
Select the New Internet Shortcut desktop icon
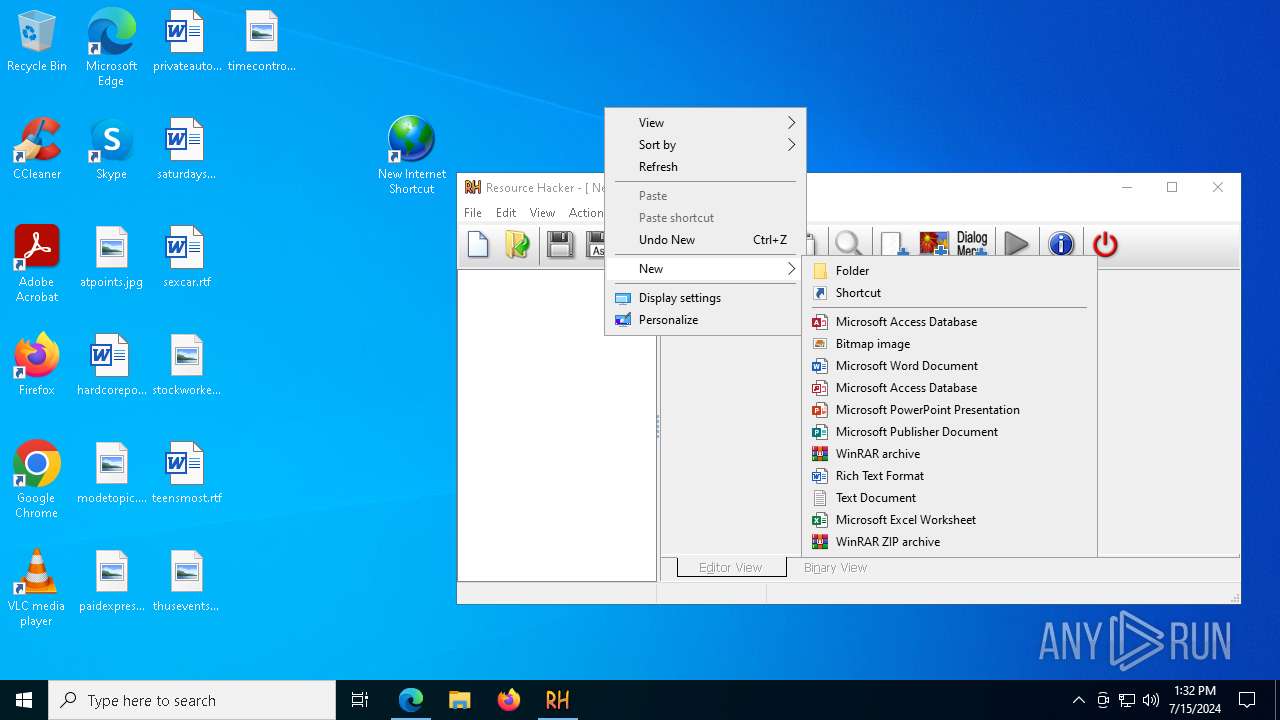pyautogui.click(x=411, y=156)
